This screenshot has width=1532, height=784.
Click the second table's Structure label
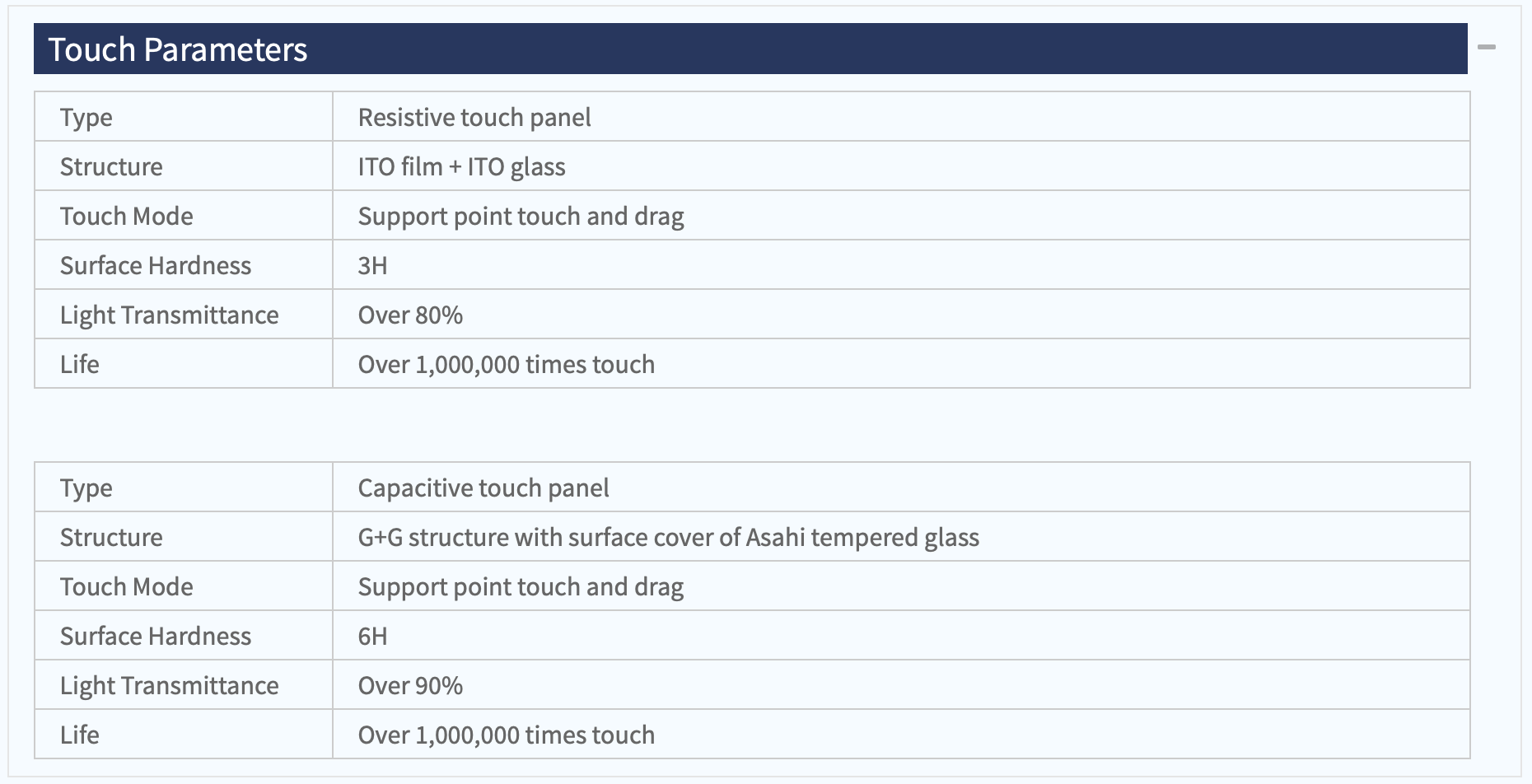pyautogui.click(x=111, y=538)
